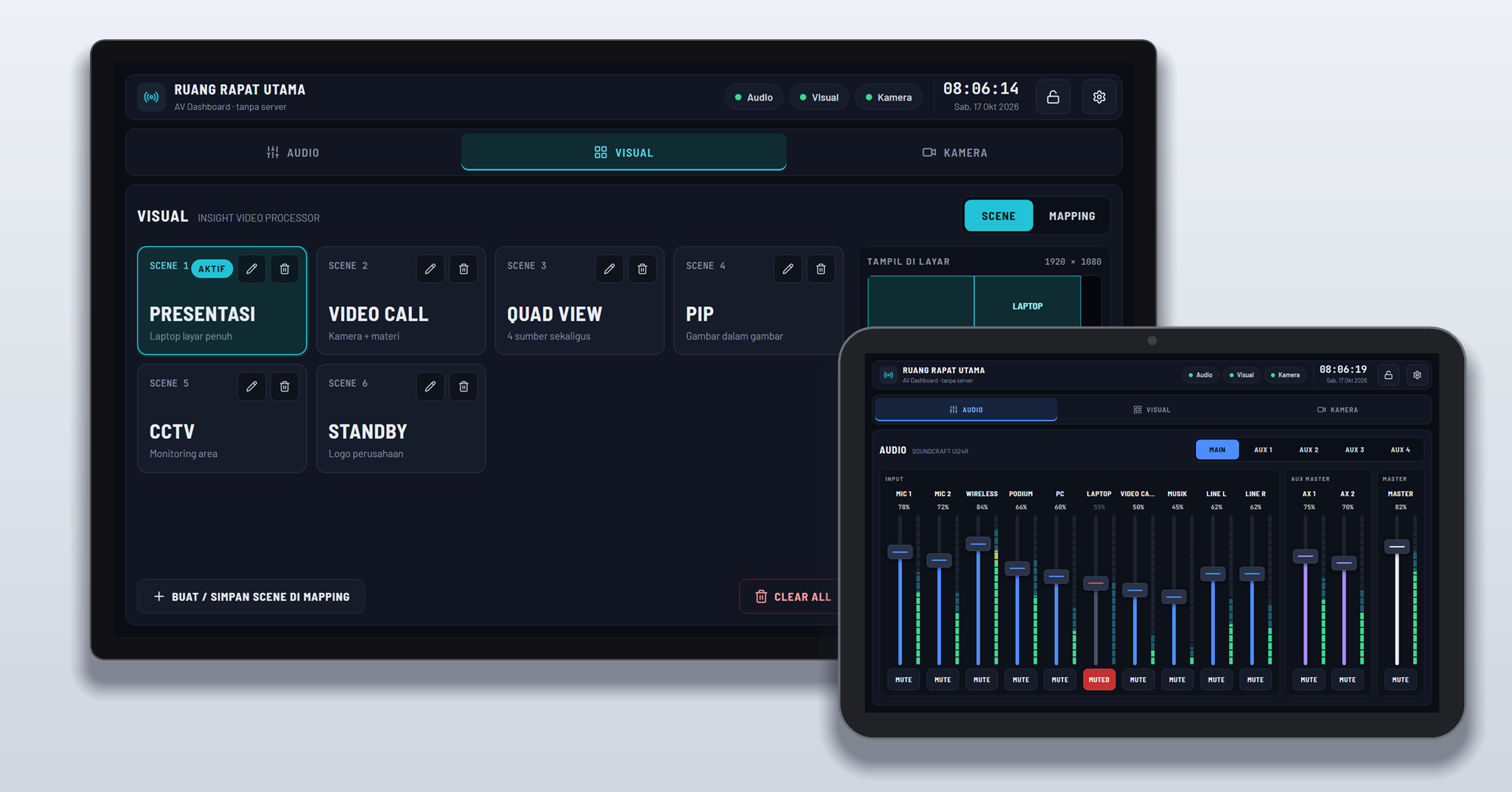Unmute the LAPTOP channel (MUTED button)

[x=1099, y=679]
